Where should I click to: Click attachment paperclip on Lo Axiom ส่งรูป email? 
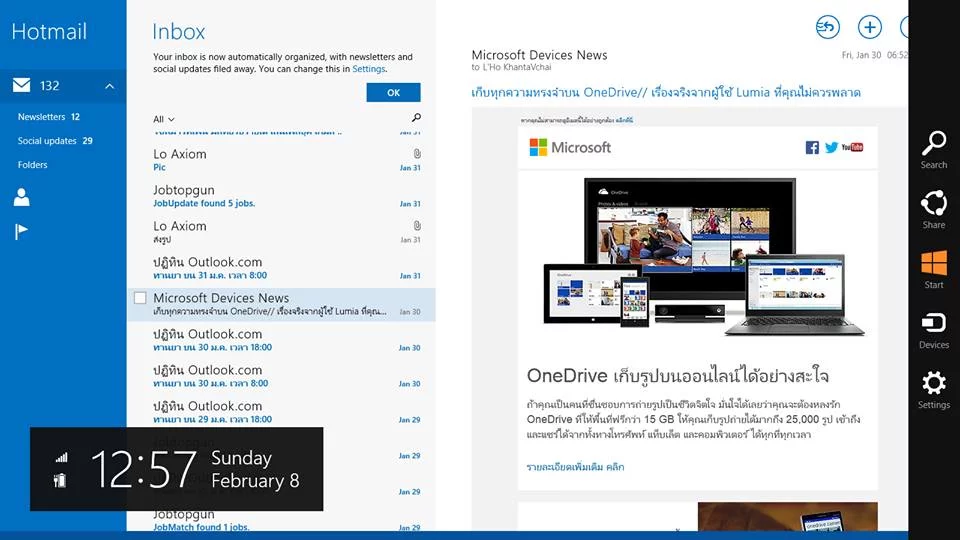tap(417, 226)
